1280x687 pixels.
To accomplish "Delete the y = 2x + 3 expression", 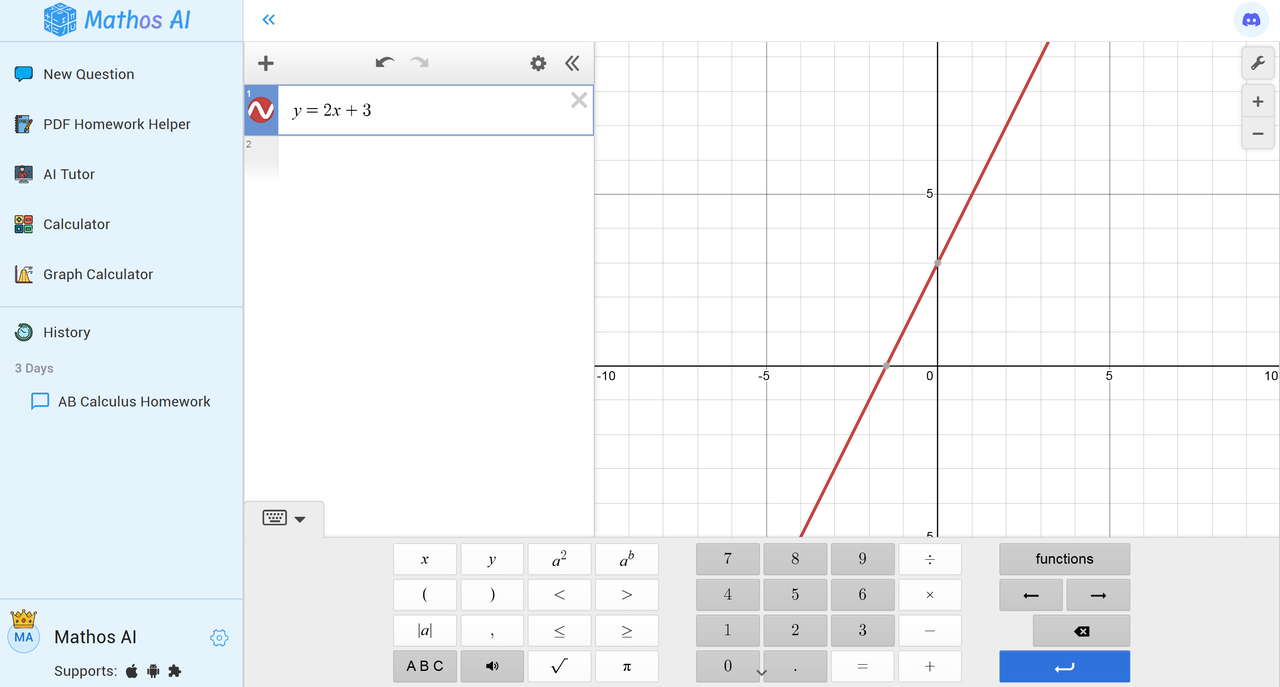I will coord(578,99).
